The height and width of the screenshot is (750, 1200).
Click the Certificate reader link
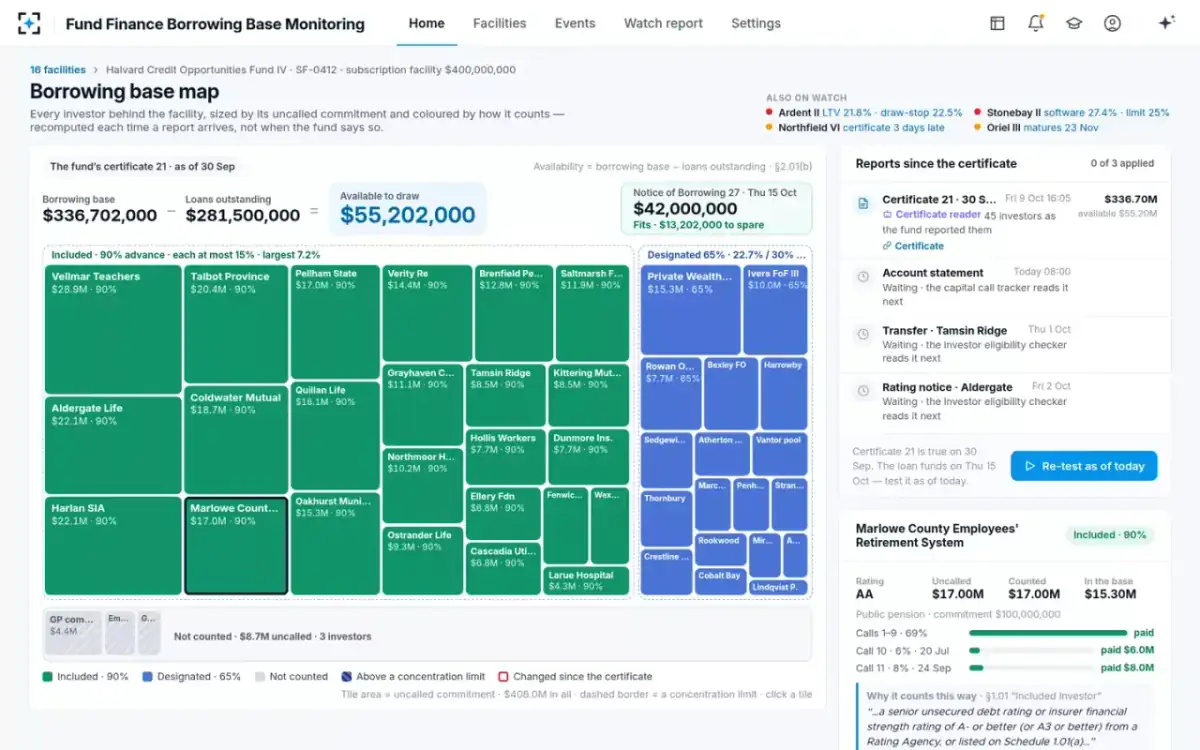click(931, 215)
